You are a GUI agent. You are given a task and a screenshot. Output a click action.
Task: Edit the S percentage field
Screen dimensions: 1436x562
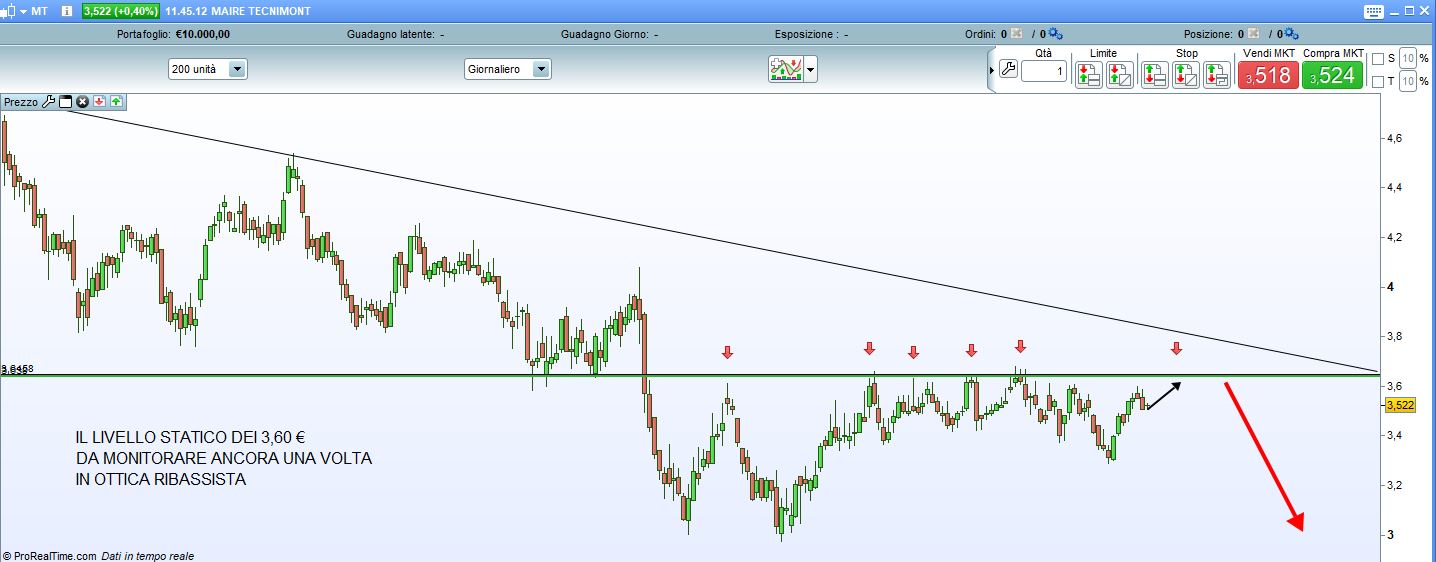tap(1408, 58)
